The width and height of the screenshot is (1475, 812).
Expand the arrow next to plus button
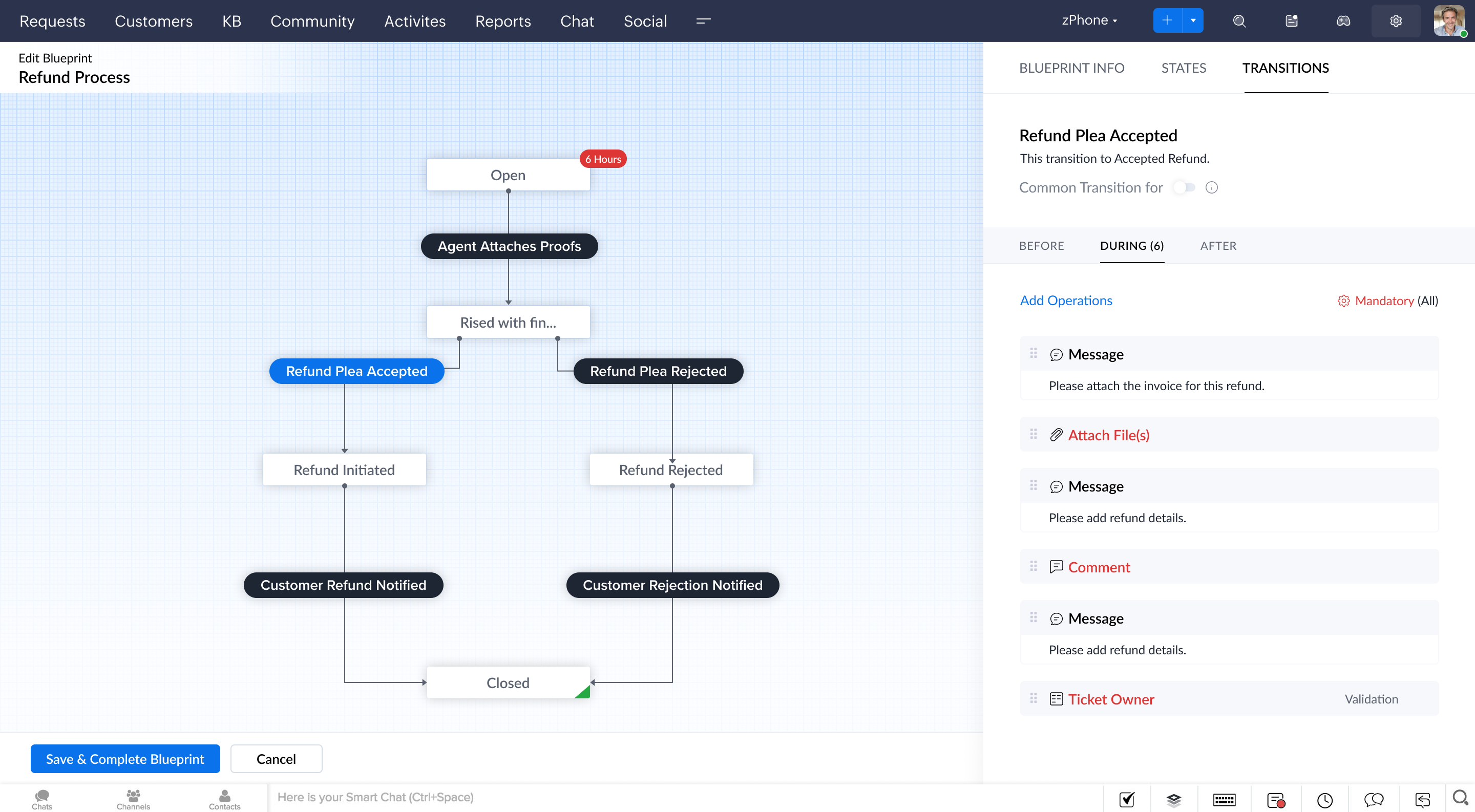[x=1193, y=20]
